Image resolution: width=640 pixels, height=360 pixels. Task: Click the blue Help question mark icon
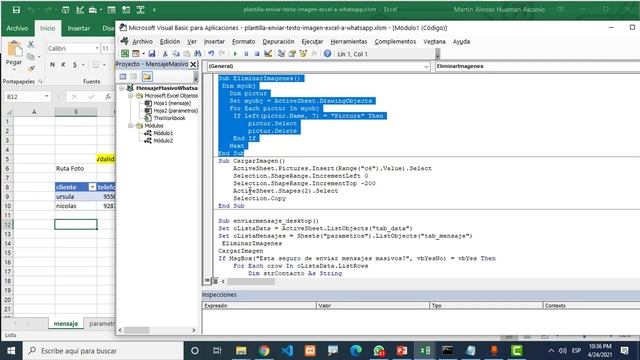327,53
